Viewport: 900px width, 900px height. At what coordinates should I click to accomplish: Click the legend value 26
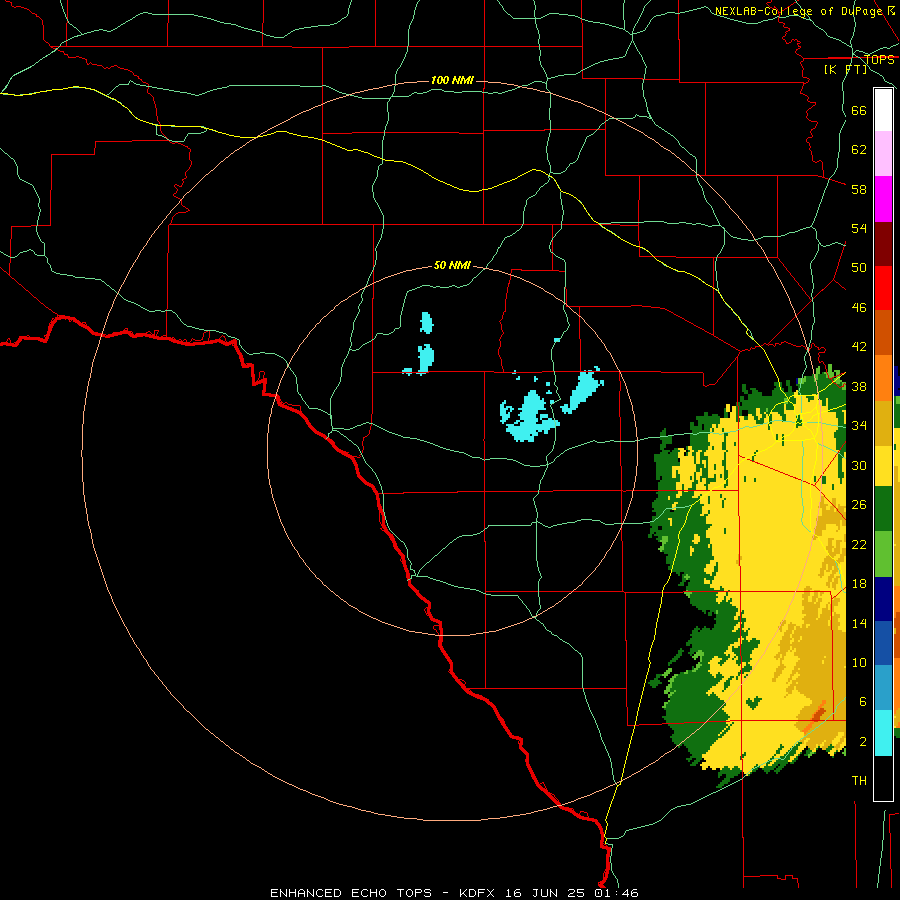pos(859,505)
